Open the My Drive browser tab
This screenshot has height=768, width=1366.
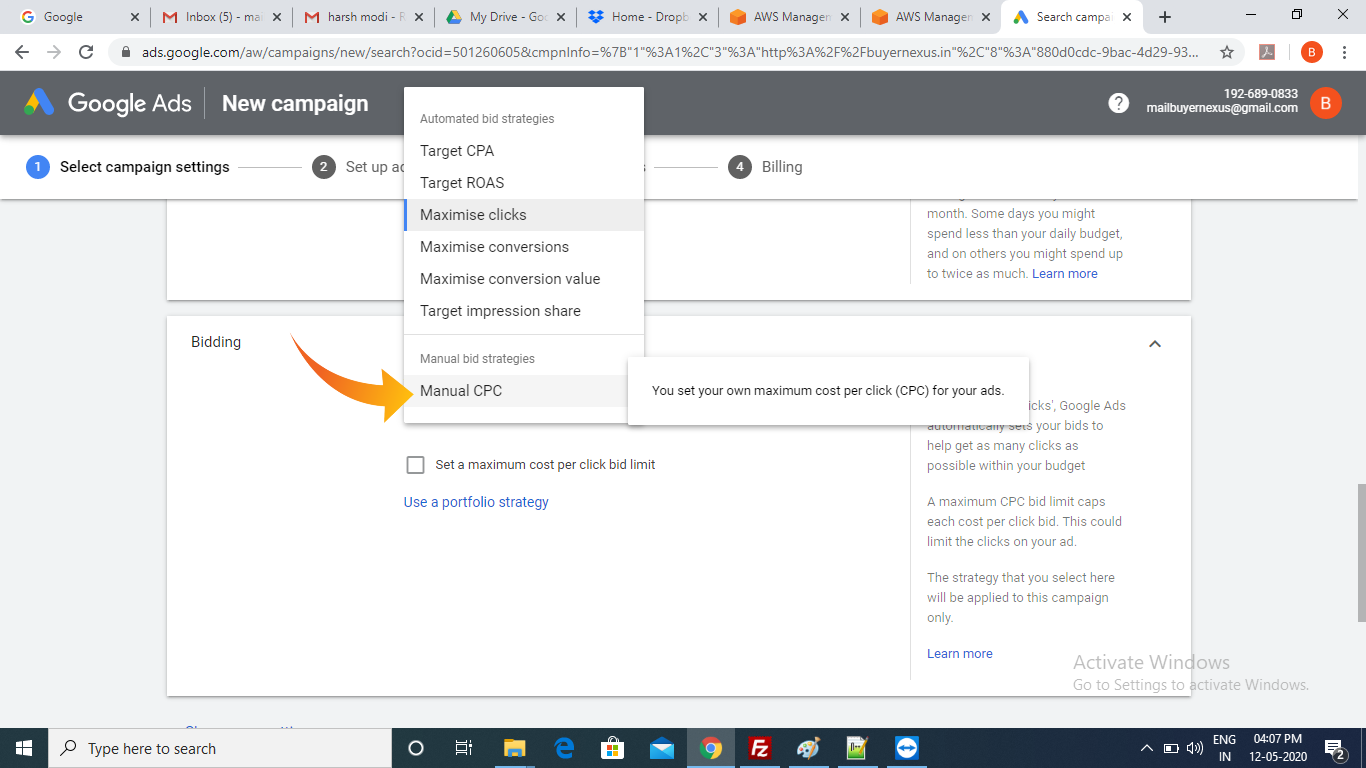point(505,17)
